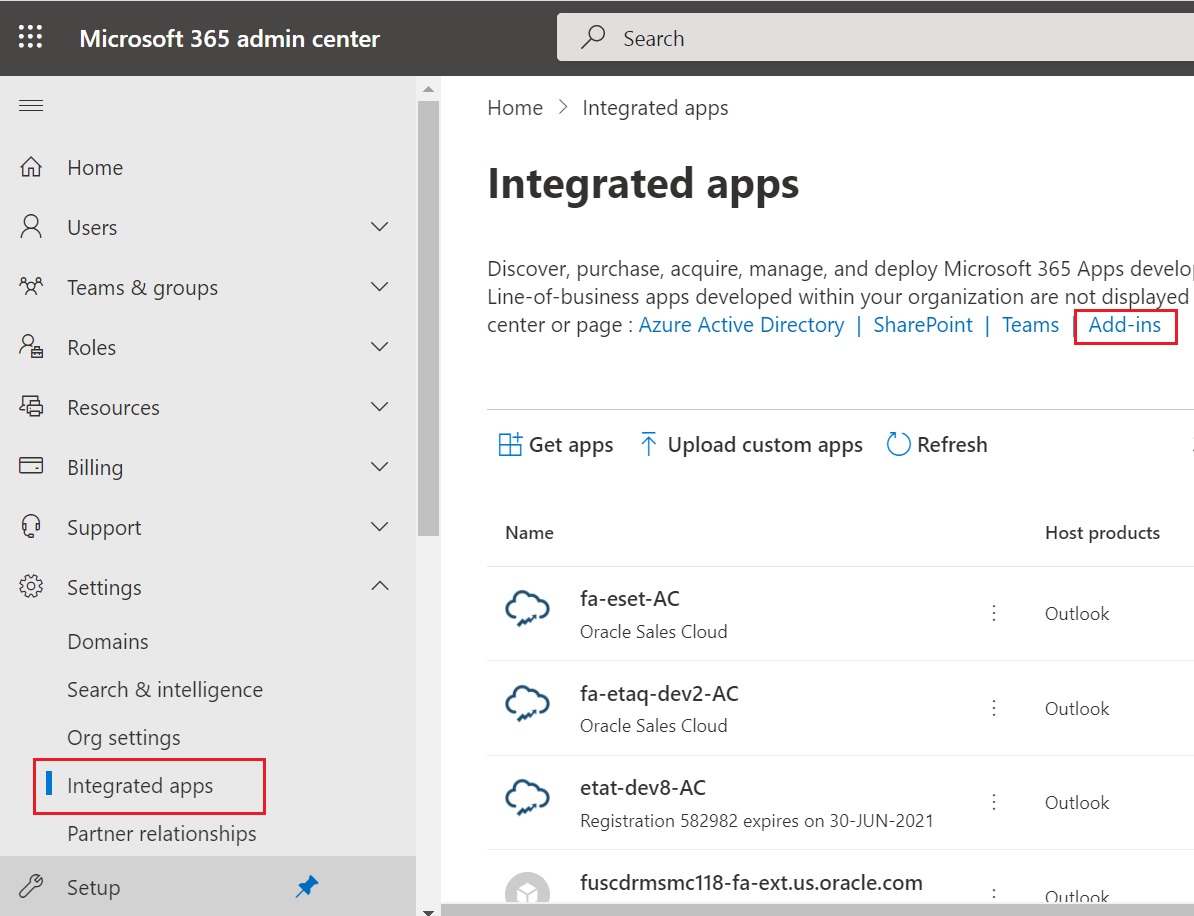
Task: Click the Home icon in the sidebar
Action: (31, 167)
